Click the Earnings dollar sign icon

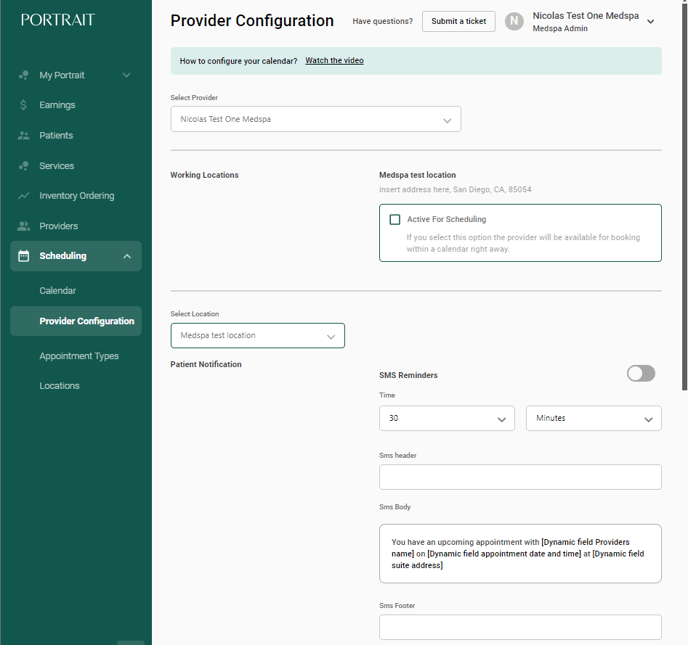(x=24, y=105)
